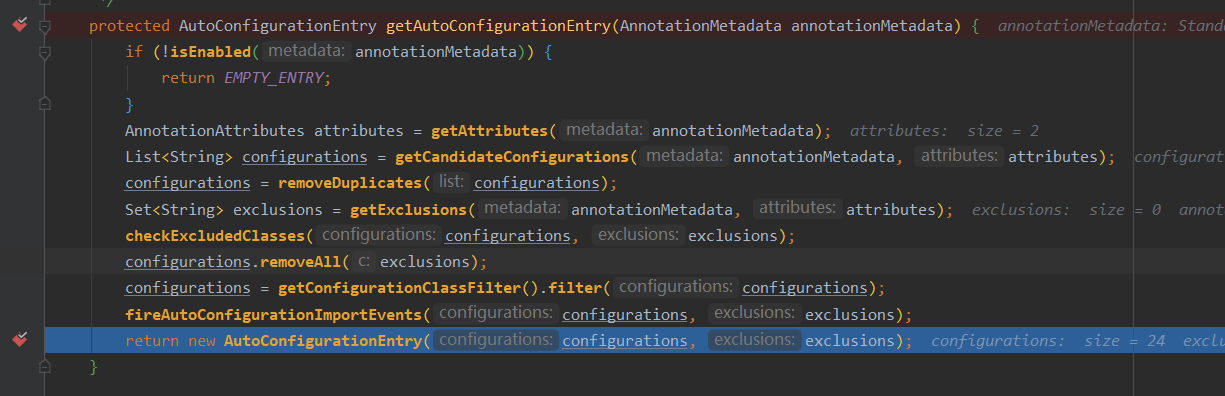Screen dimensions: 1225x396
Task: Click inline debug value 'exclusions: size = 0'
Action: (1066, 210)
